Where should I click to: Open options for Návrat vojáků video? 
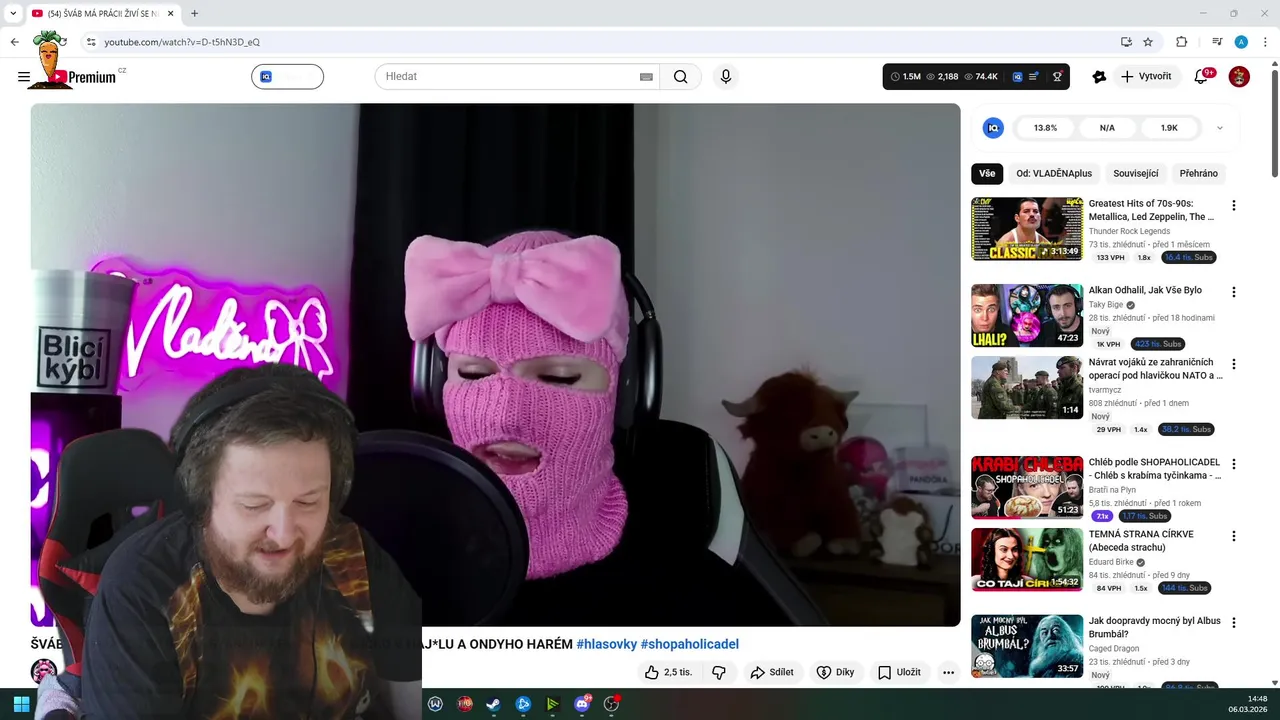point(1233,364)
